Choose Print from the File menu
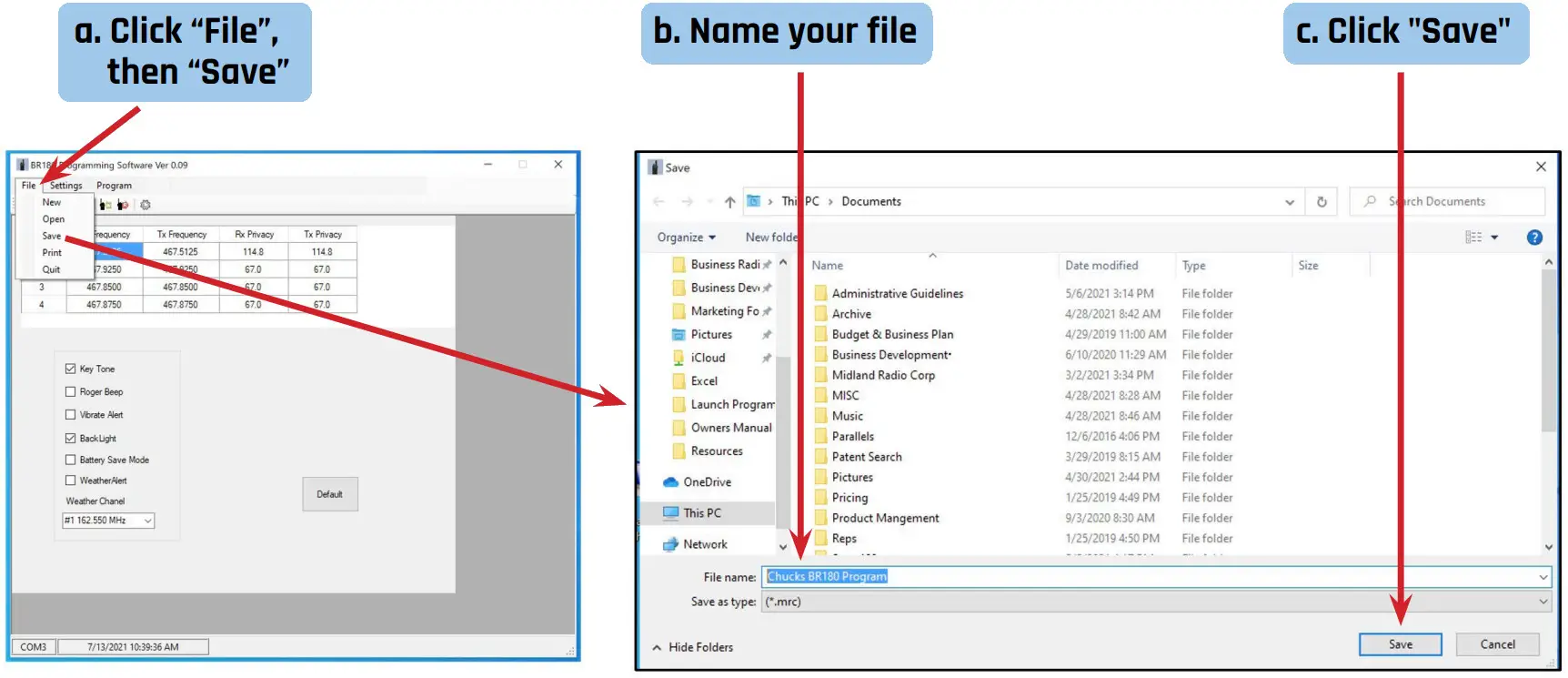Screen dimensions: 1568x678 click(52, 253)
